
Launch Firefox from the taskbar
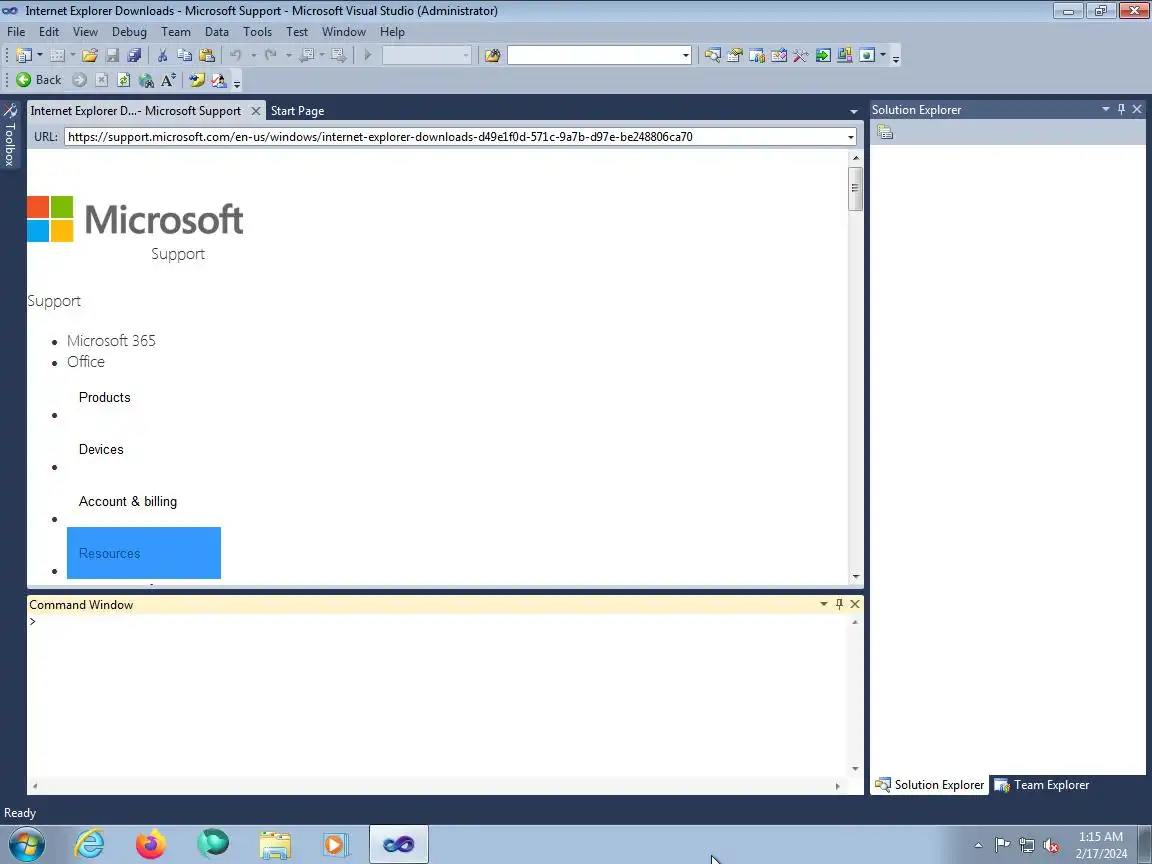coord(151,843)
